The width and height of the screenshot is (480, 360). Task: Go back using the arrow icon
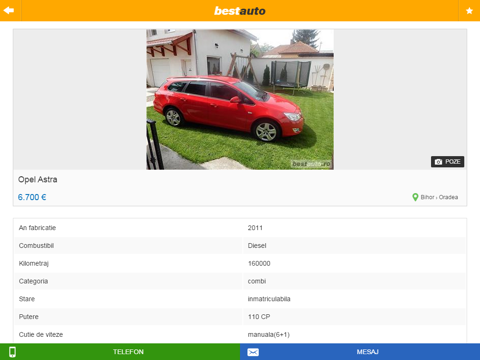coord(9,10)
